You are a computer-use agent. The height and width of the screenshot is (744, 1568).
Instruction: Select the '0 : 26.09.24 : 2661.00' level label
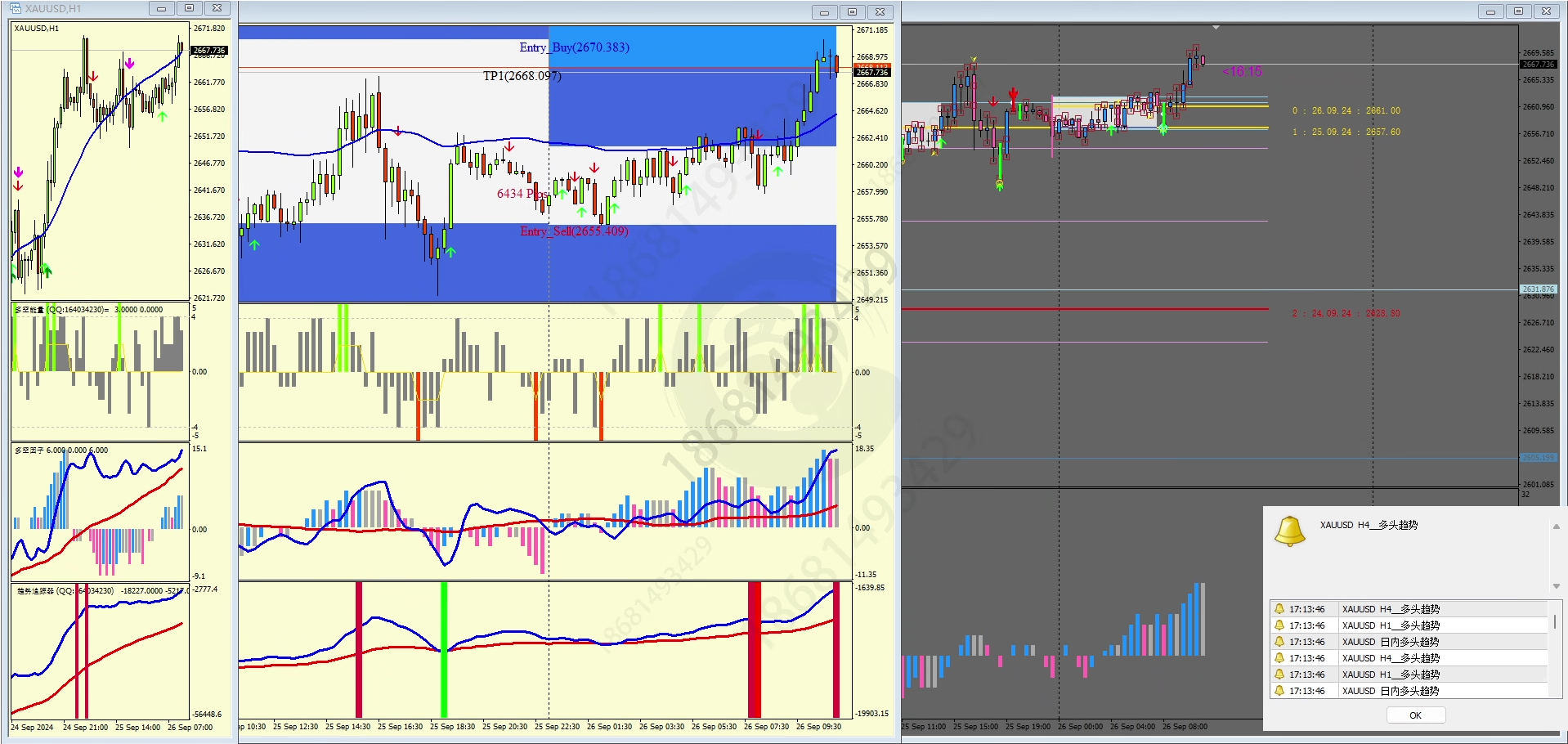pos(1346,110)
